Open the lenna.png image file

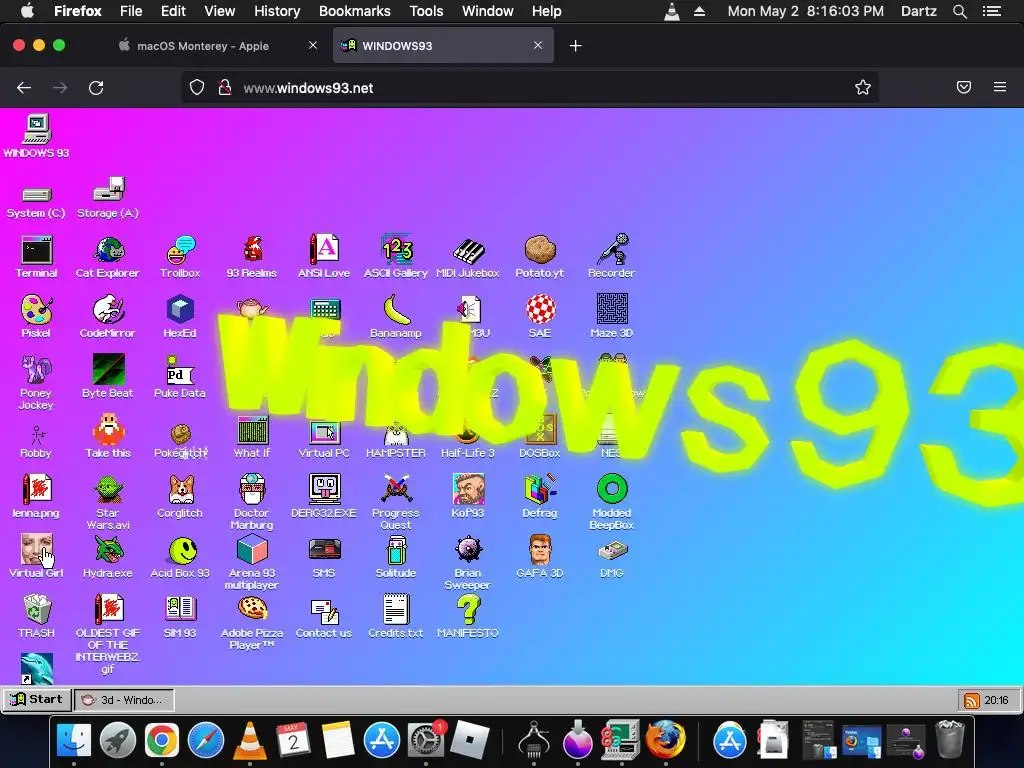pyautogui.click(x=37, y=497)
